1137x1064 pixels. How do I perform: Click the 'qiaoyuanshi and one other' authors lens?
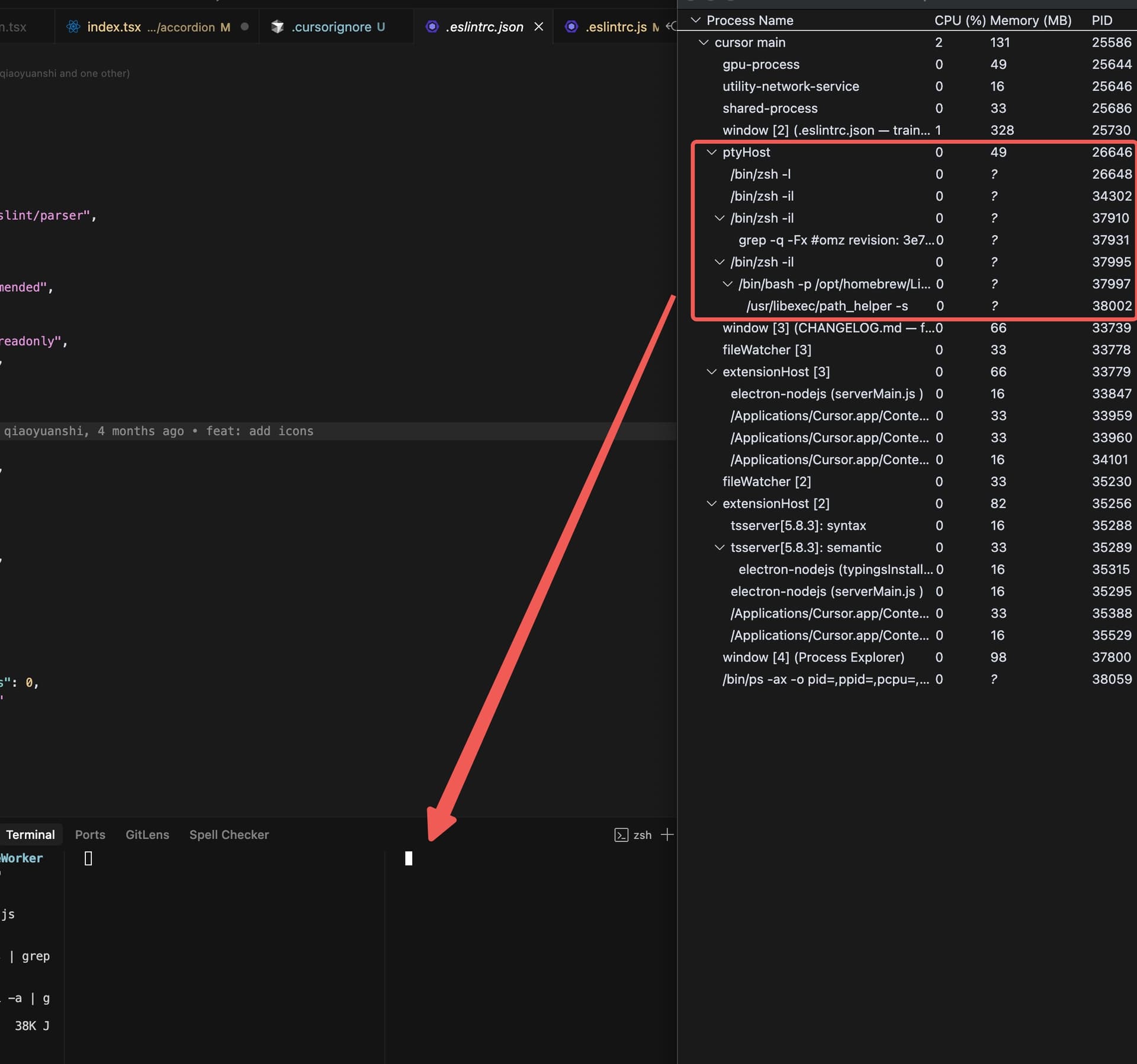(65, 73)
